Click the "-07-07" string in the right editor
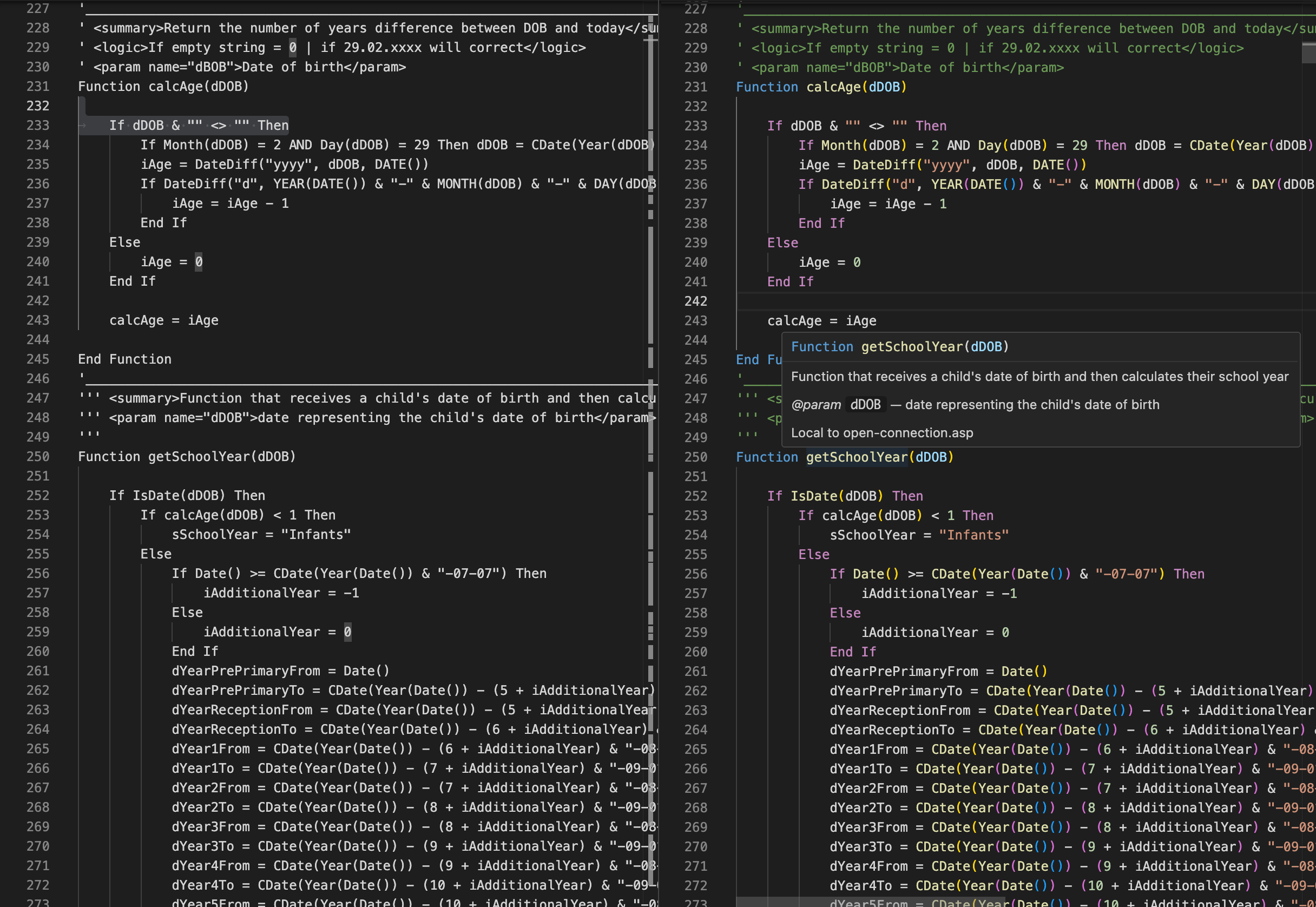This screenshot has height=907, width=1316. click(x=1126, y=574)
